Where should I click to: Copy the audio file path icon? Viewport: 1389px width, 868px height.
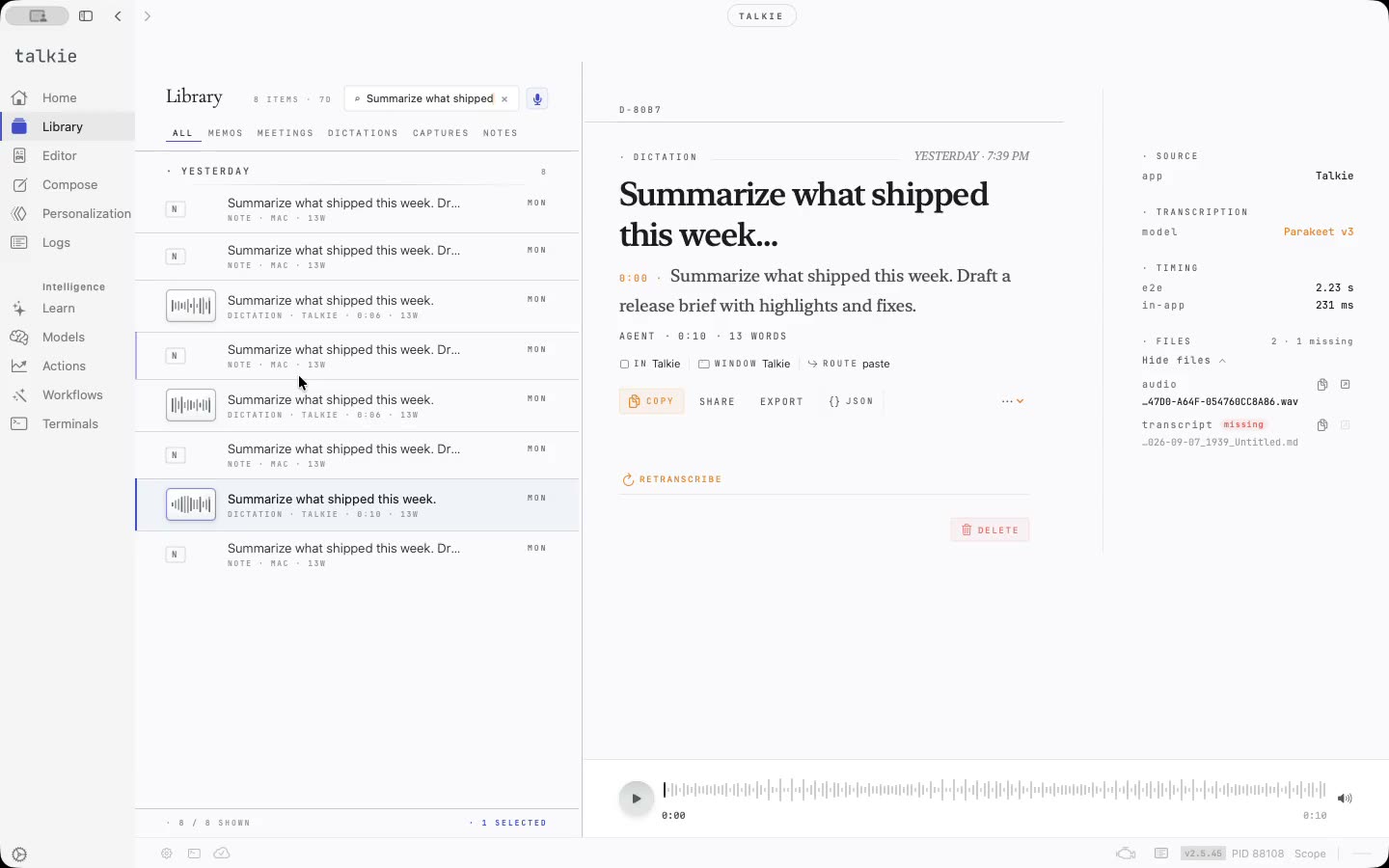point(1322,385)
